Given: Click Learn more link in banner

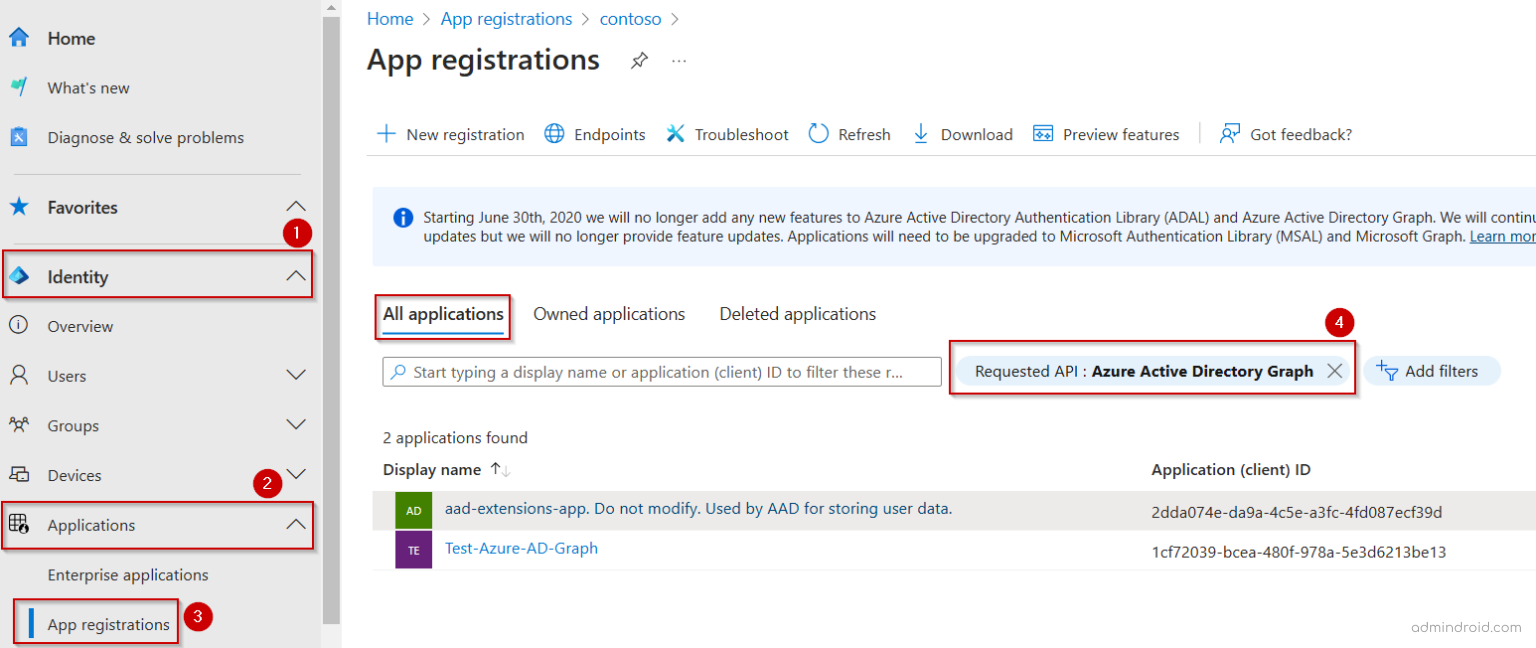Looking at the screenshot, I should 1502,237.
